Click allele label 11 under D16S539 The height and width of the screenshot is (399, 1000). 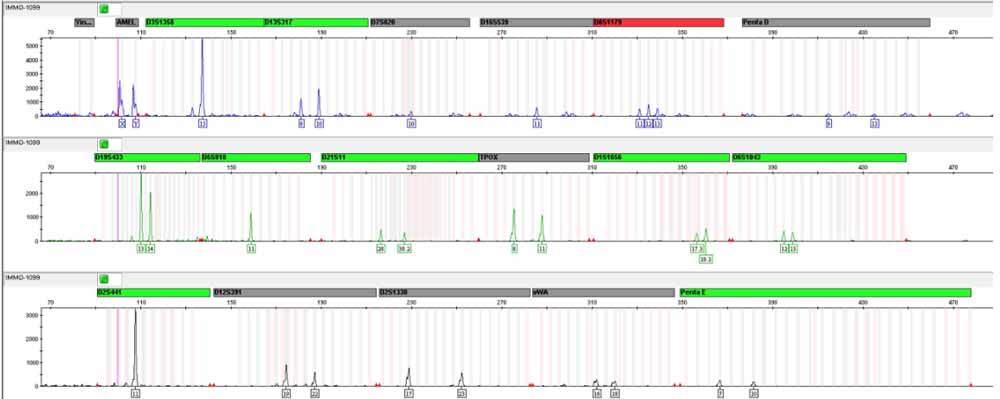click(x=537, y=124)
